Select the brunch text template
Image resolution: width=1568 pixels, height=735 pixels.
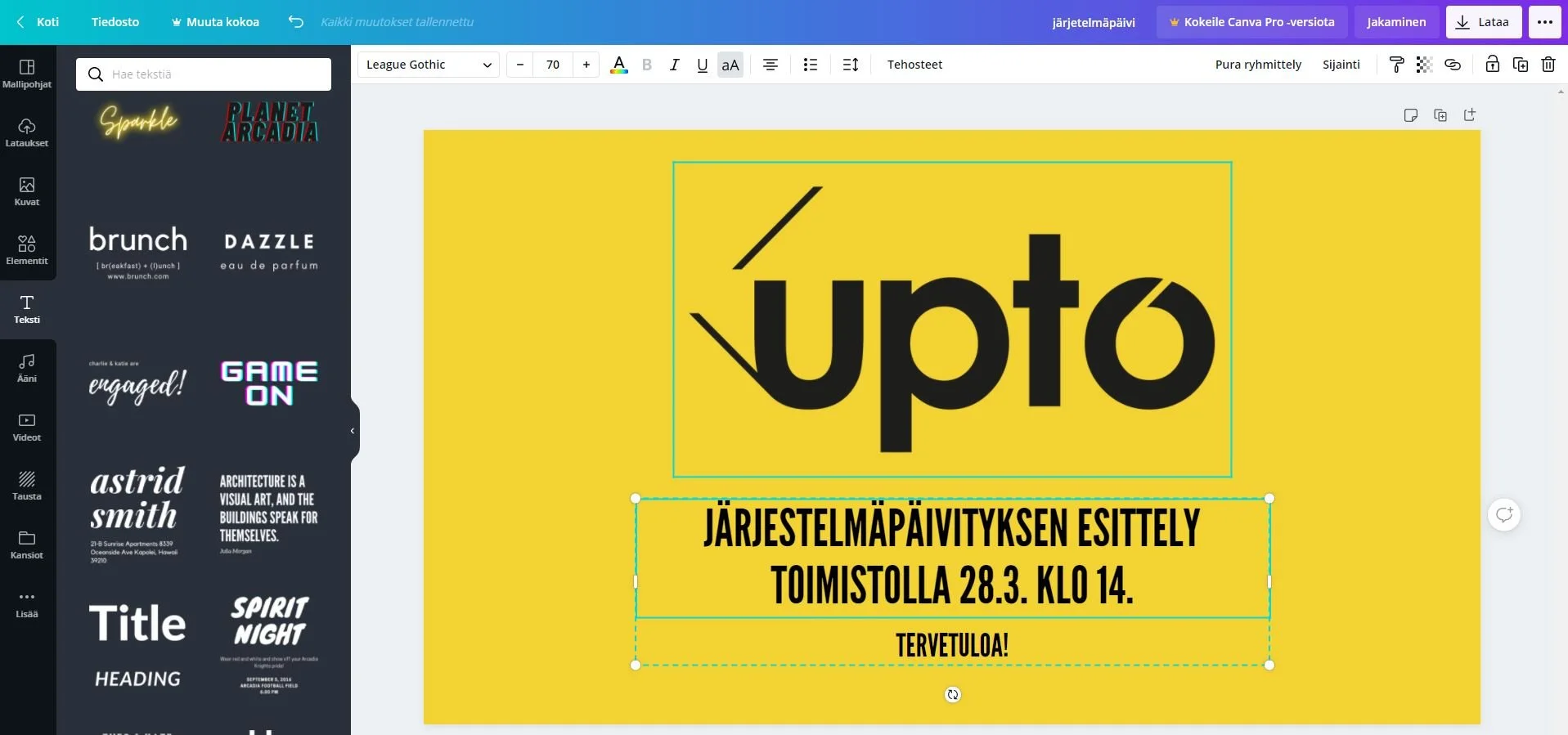coord(138,253)
